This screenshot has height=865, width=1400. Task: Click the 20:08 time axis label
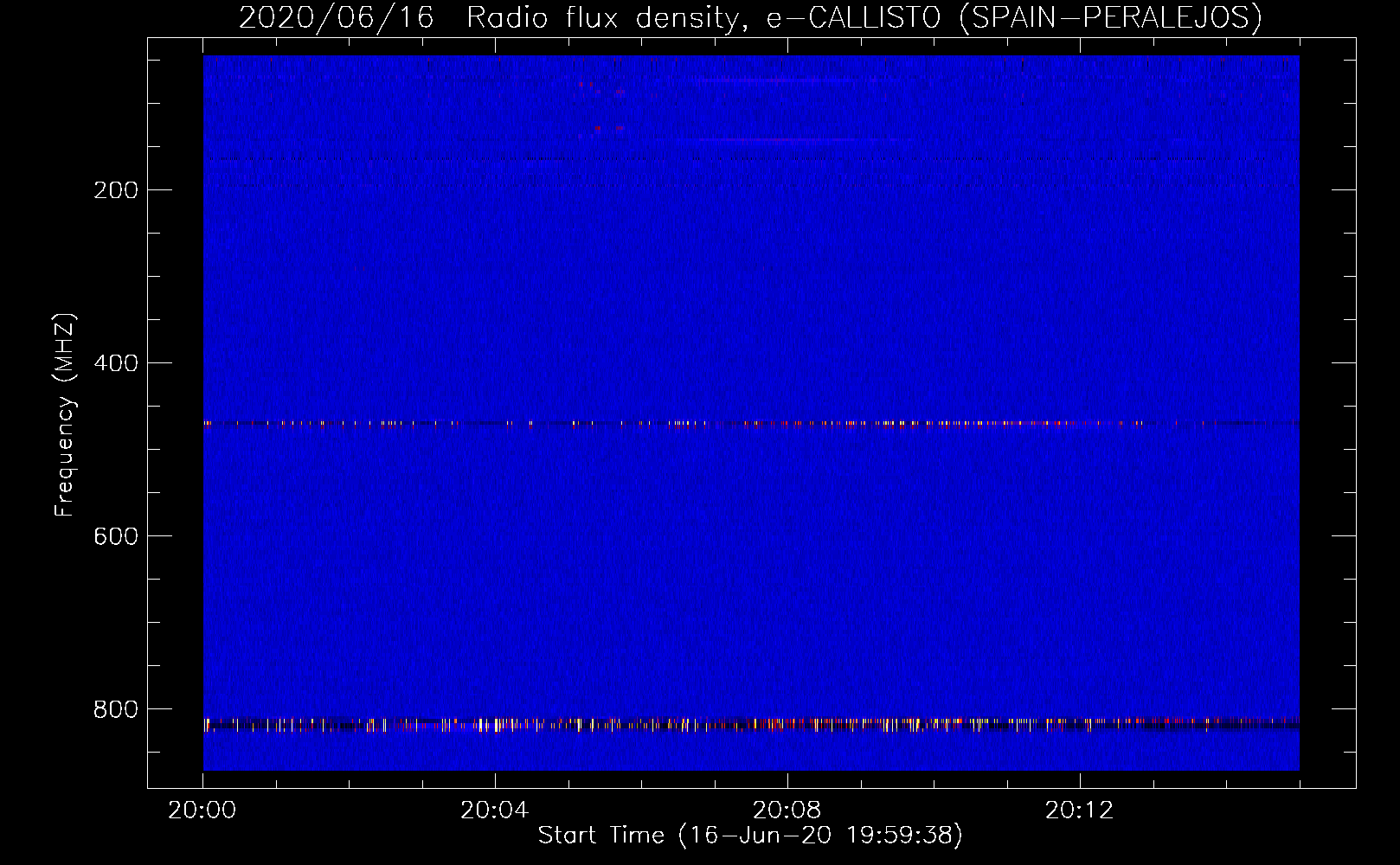click(x=787, y=811)
